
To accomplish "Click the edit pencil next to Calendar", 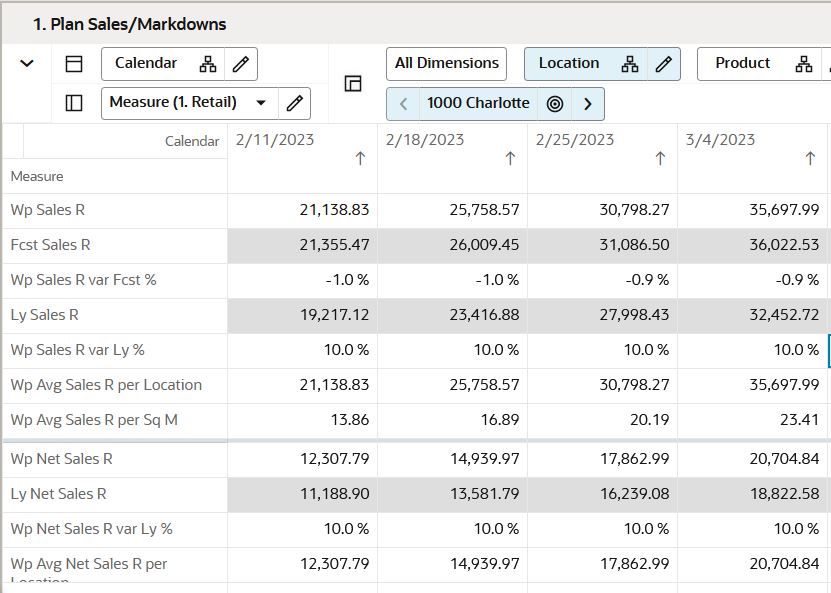I will click(241, 63).
